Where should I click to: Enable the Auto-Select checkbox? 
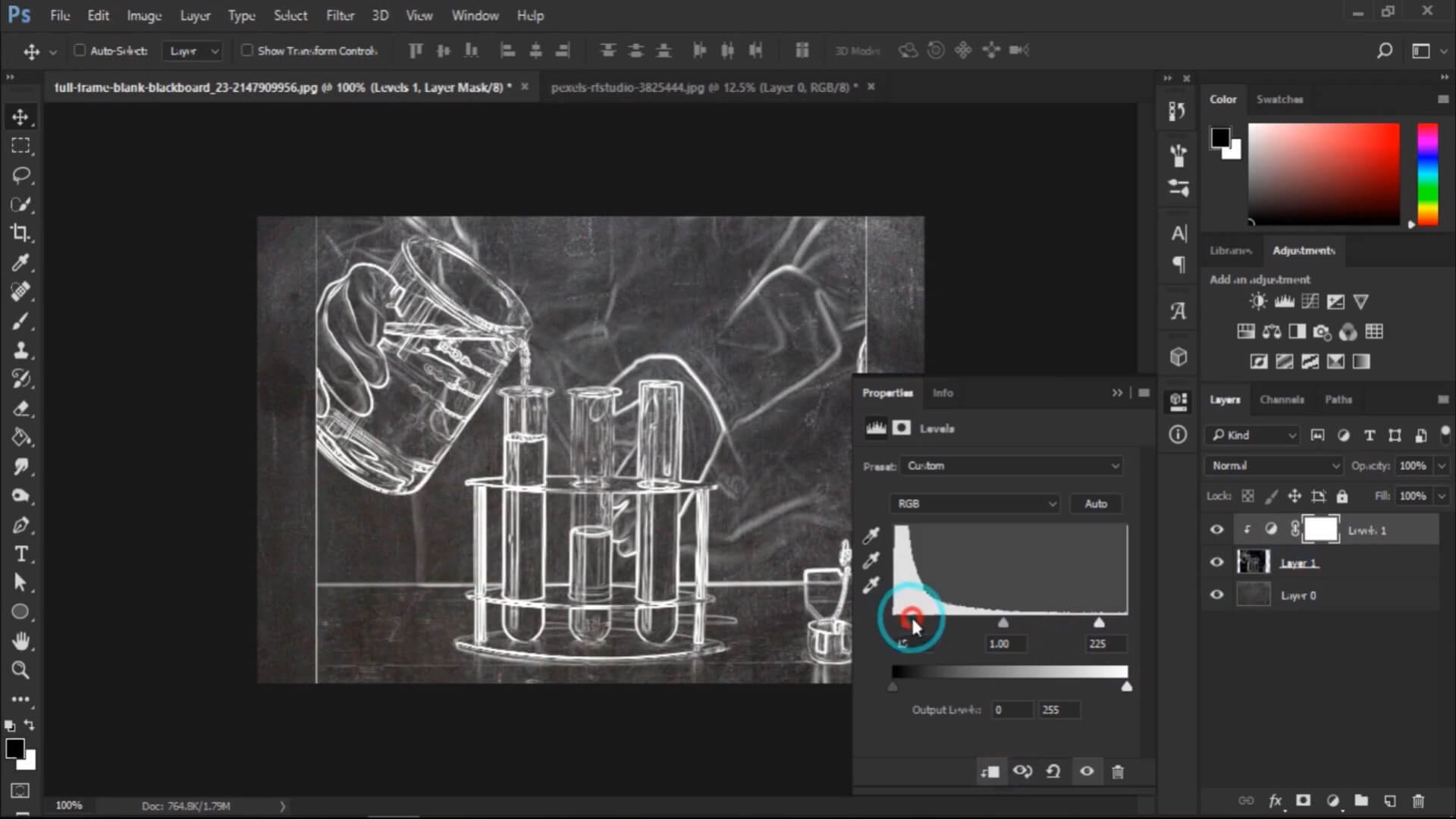[x=80, y=50]
